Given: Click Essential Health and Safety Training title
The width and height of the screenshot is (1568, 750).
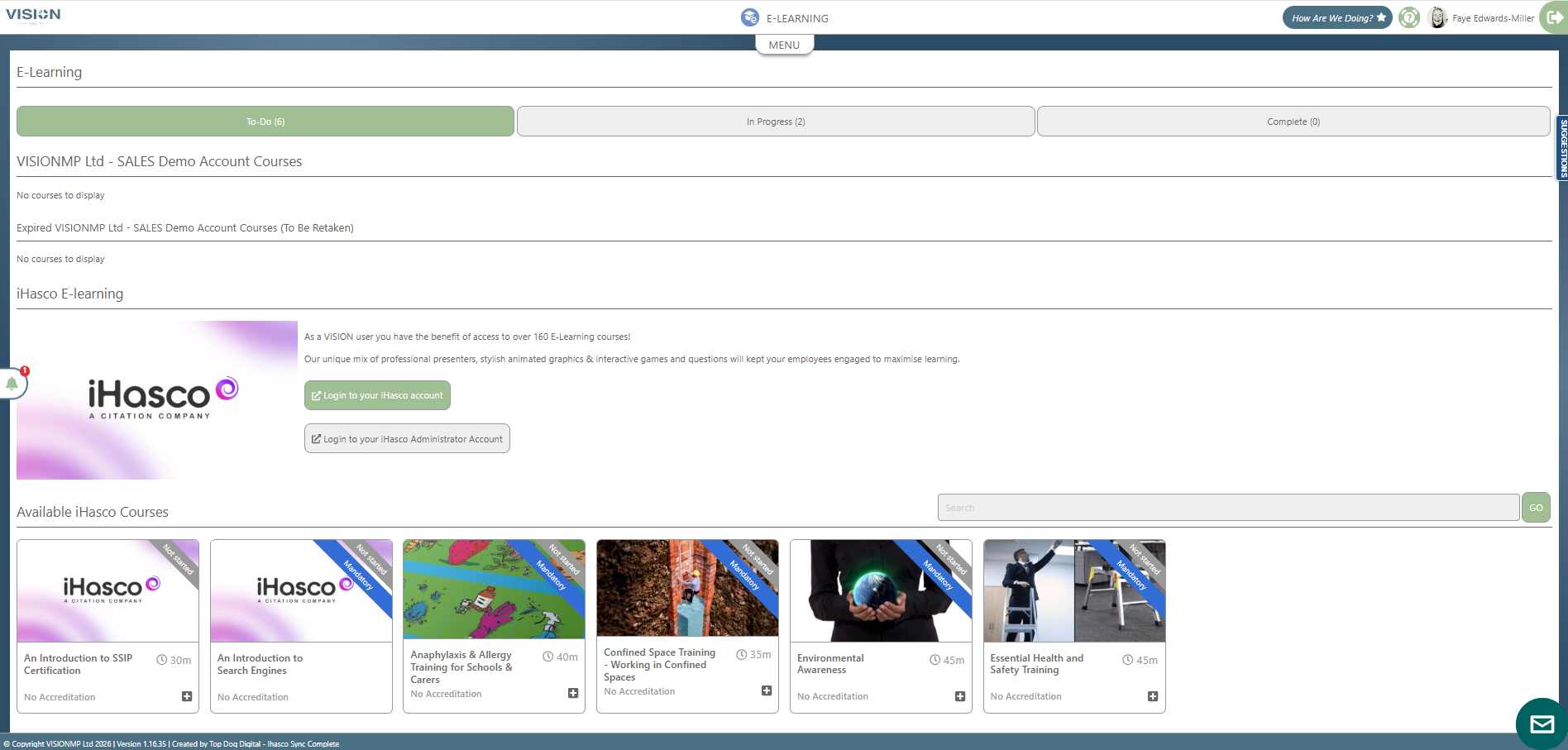Looking at the screenshot, I should point(1036,664).
